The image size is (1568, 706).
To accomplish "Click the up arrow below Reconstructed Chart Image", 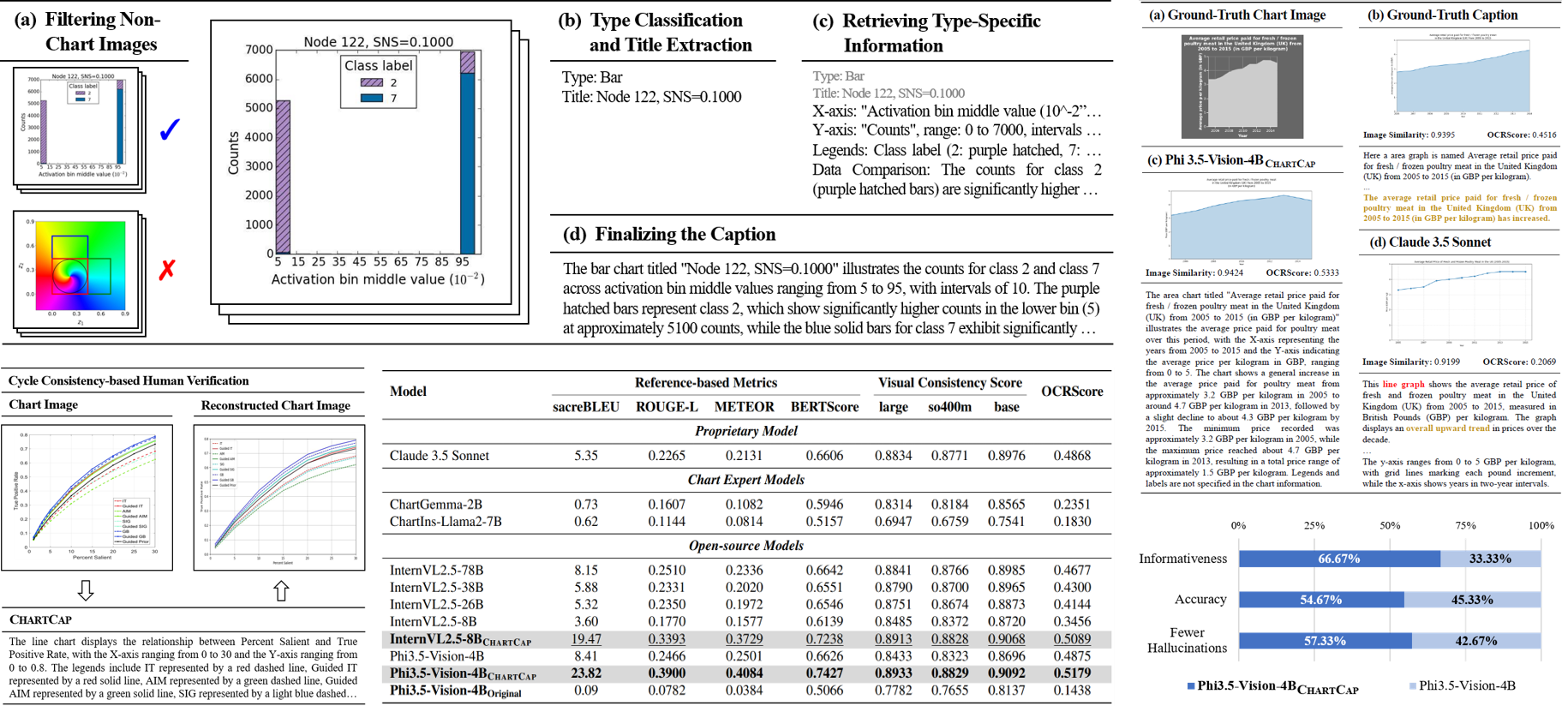I will coord(281,589).
